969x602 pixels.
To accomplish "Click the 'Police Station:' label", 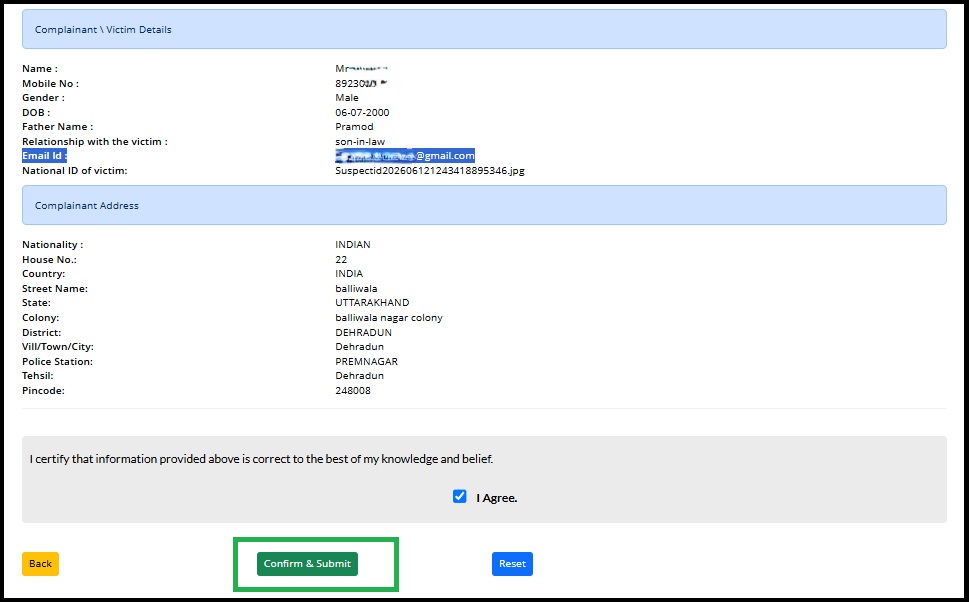I will click(57, 362).
